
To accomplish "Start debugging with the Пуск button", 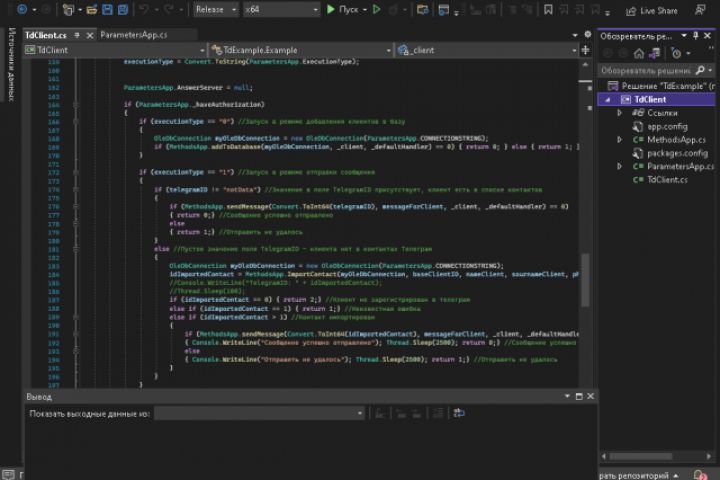I will [x=342, y=10].
